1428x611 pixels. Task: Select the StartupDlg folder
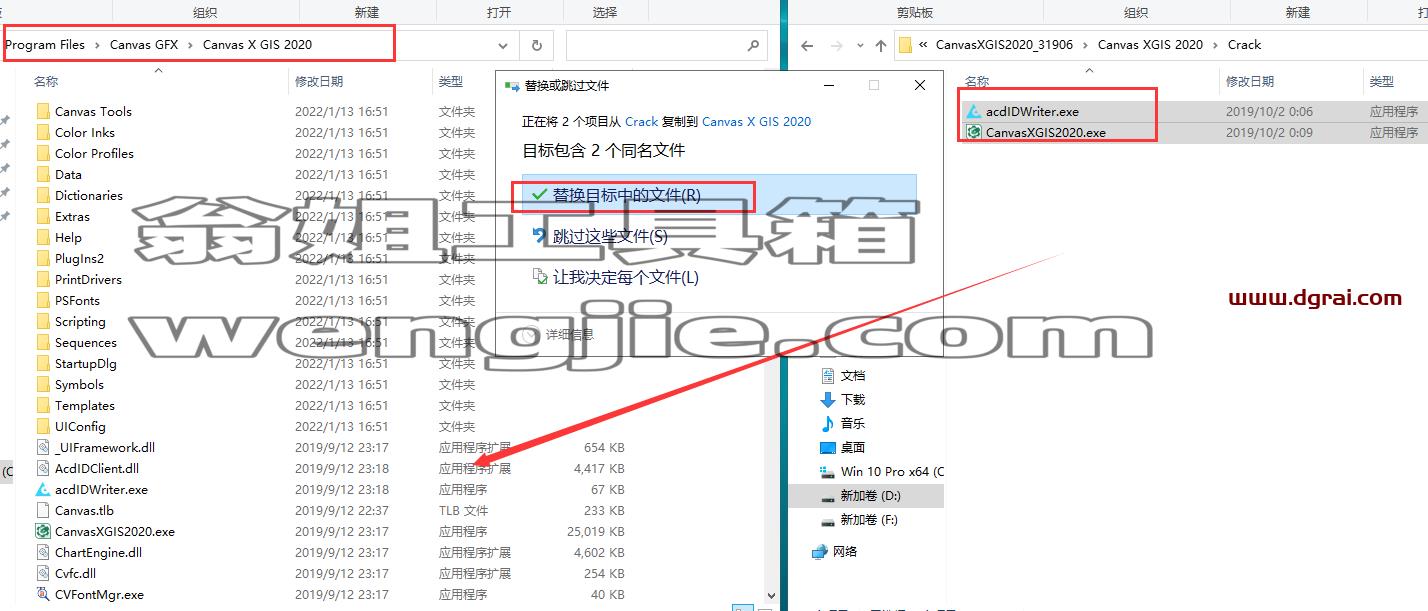86,363
